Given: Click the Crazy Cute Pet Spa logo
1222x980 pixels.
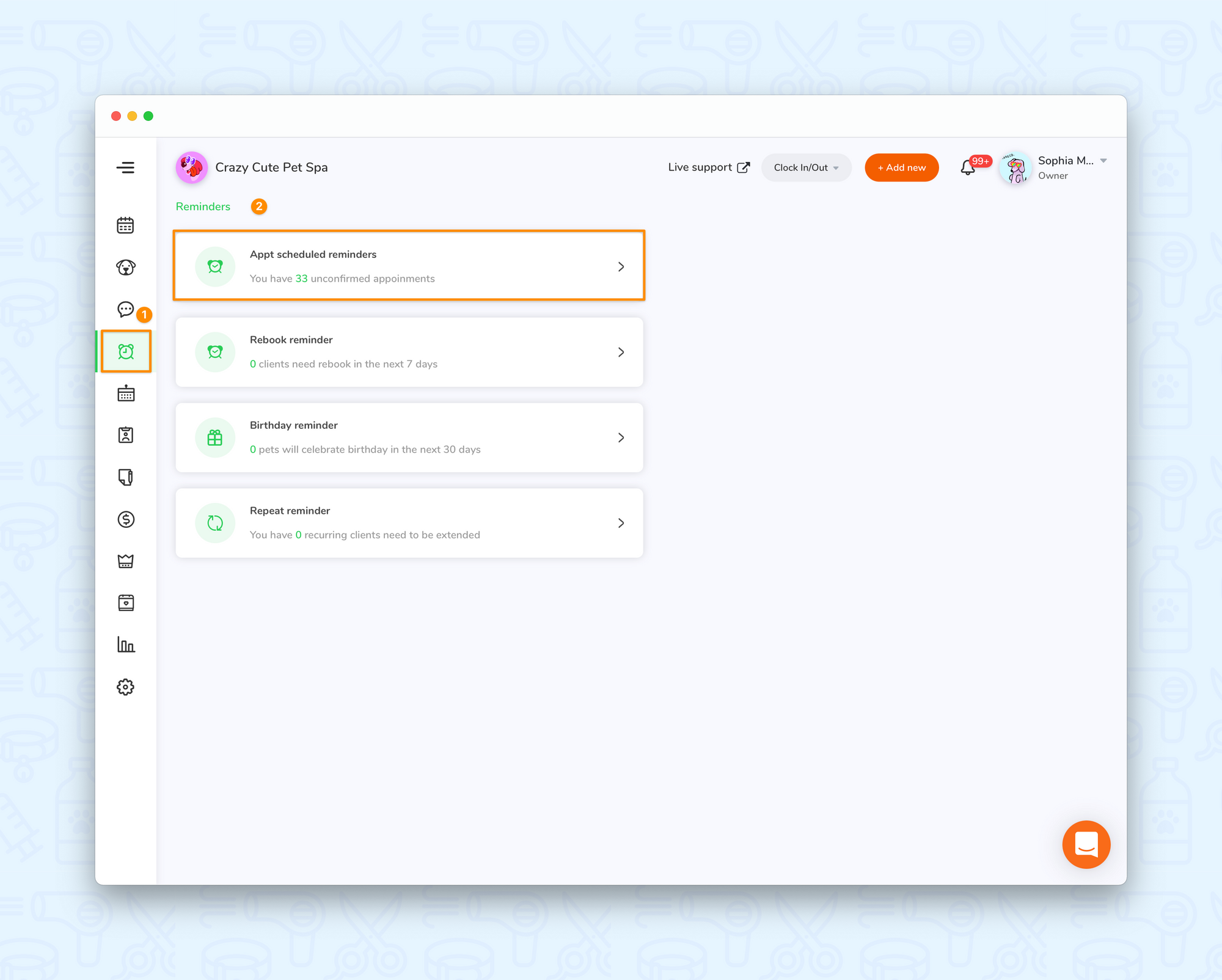Looking at the screenshot, I should coord(191,167).
